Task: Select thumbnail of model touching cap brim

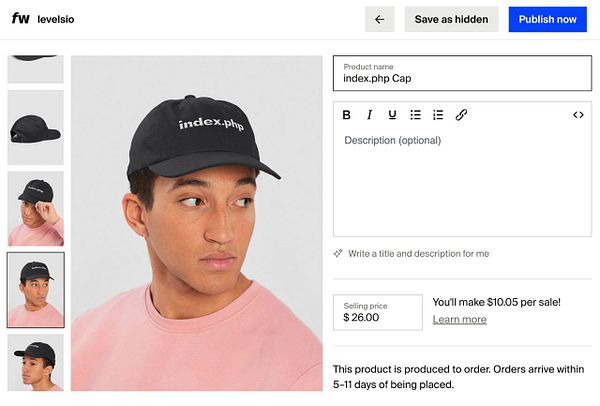Action: (x=35, y=208)
